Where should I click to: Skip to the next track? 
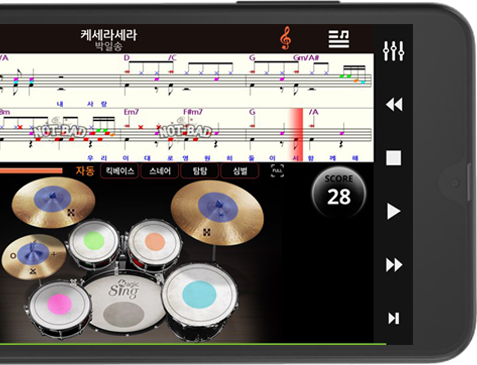[x=394, y=318]
